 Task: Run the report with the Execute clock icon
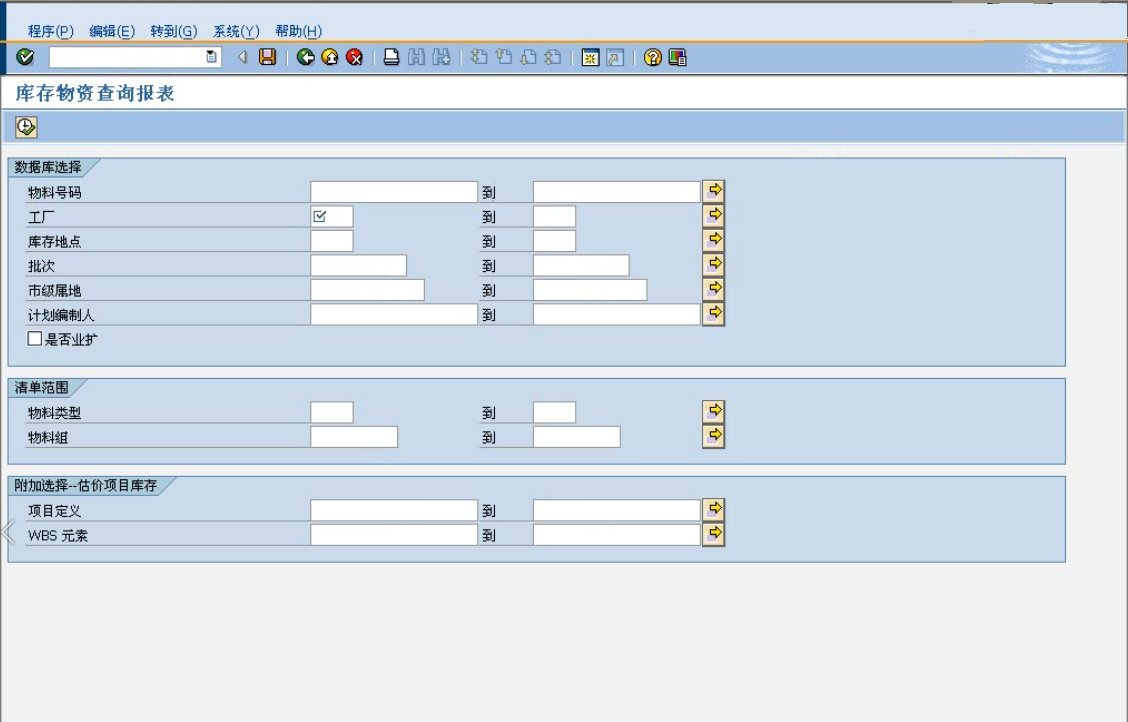click(26, 127)
